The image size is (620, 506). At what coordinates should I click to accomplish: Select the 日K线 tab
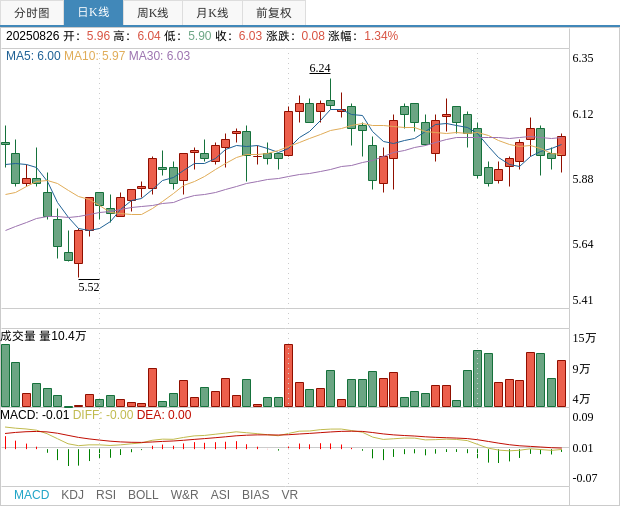(x=93, y=13)
